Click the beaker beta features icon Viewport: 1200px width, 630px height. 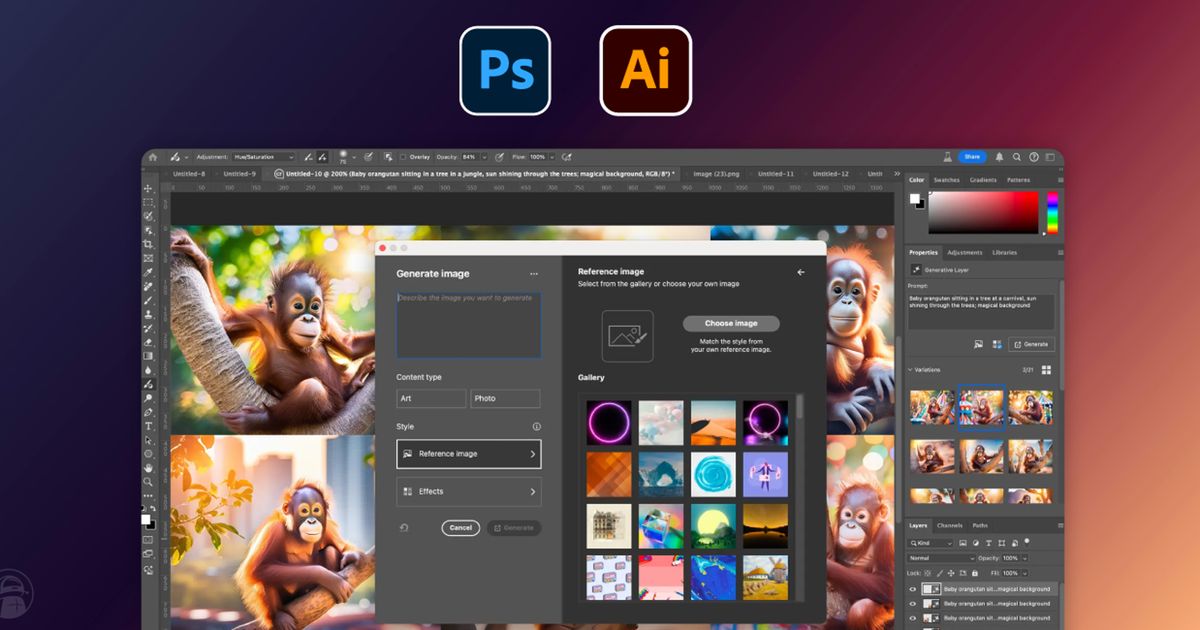(946, 157)
